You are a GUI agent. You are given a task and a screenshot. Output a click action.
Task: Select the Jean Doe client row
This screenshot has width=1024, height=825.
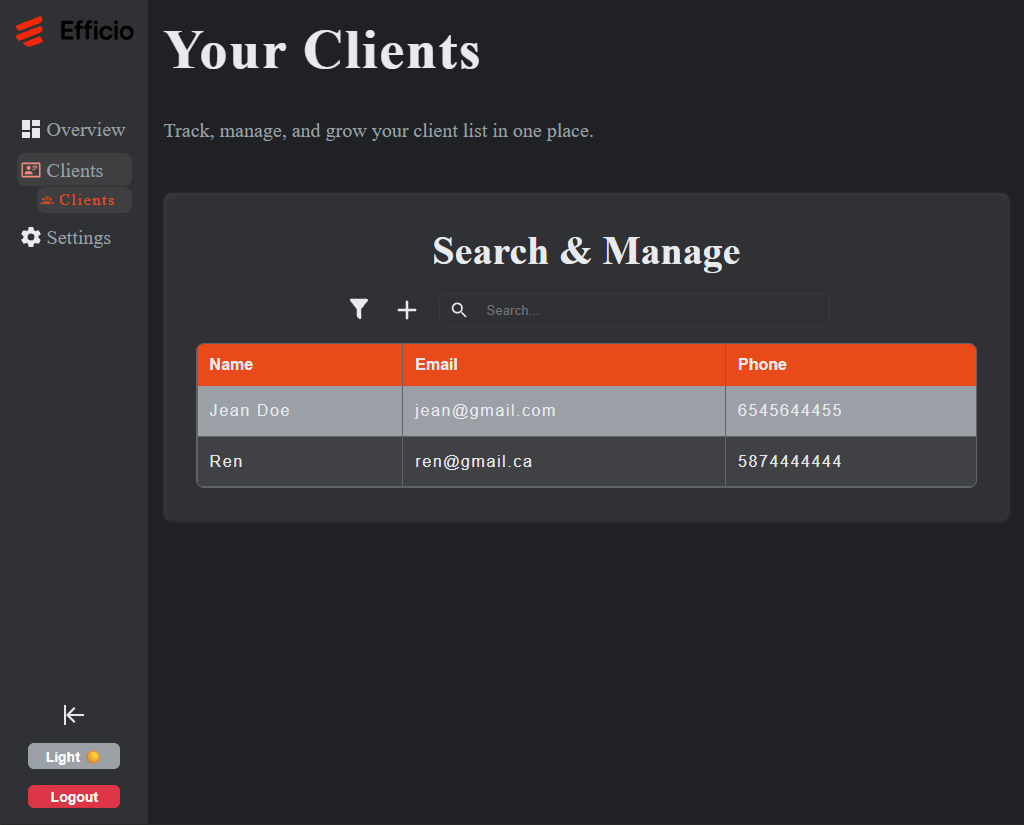[250, 410]
